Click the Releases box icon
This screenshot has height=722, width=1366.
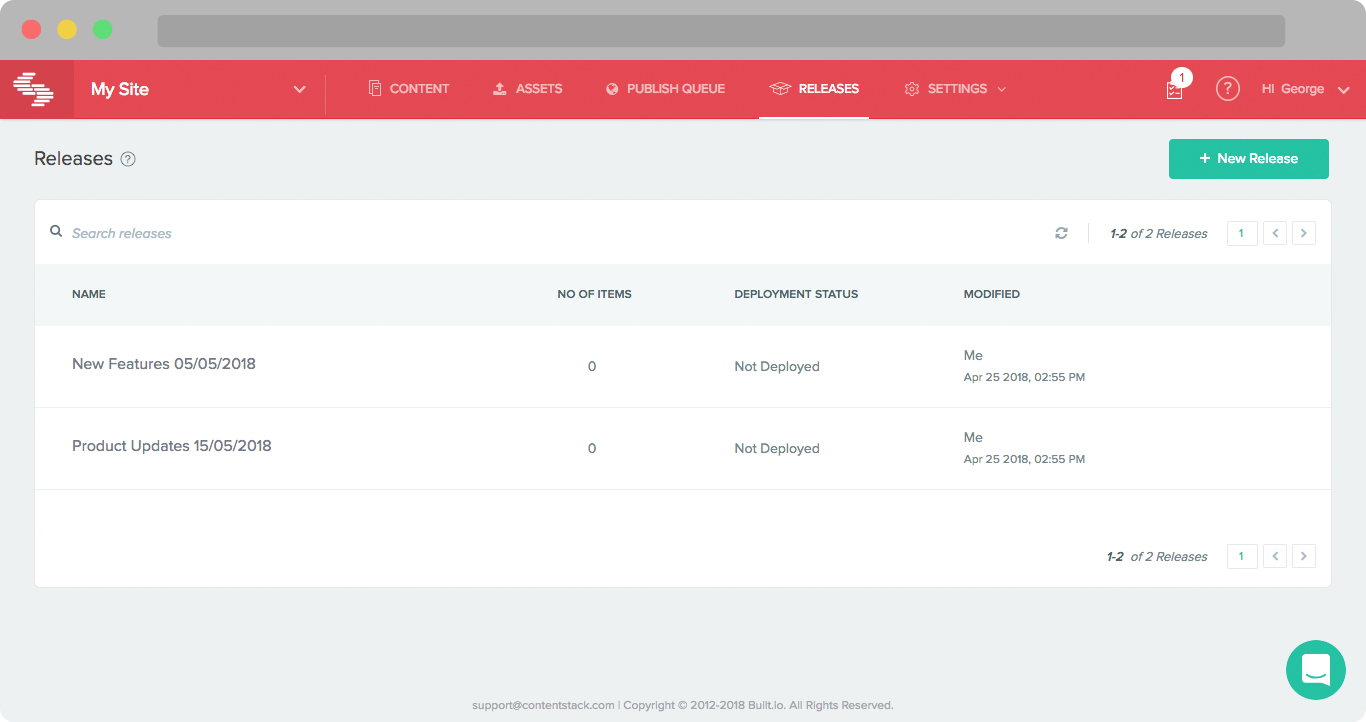point(780,89)
